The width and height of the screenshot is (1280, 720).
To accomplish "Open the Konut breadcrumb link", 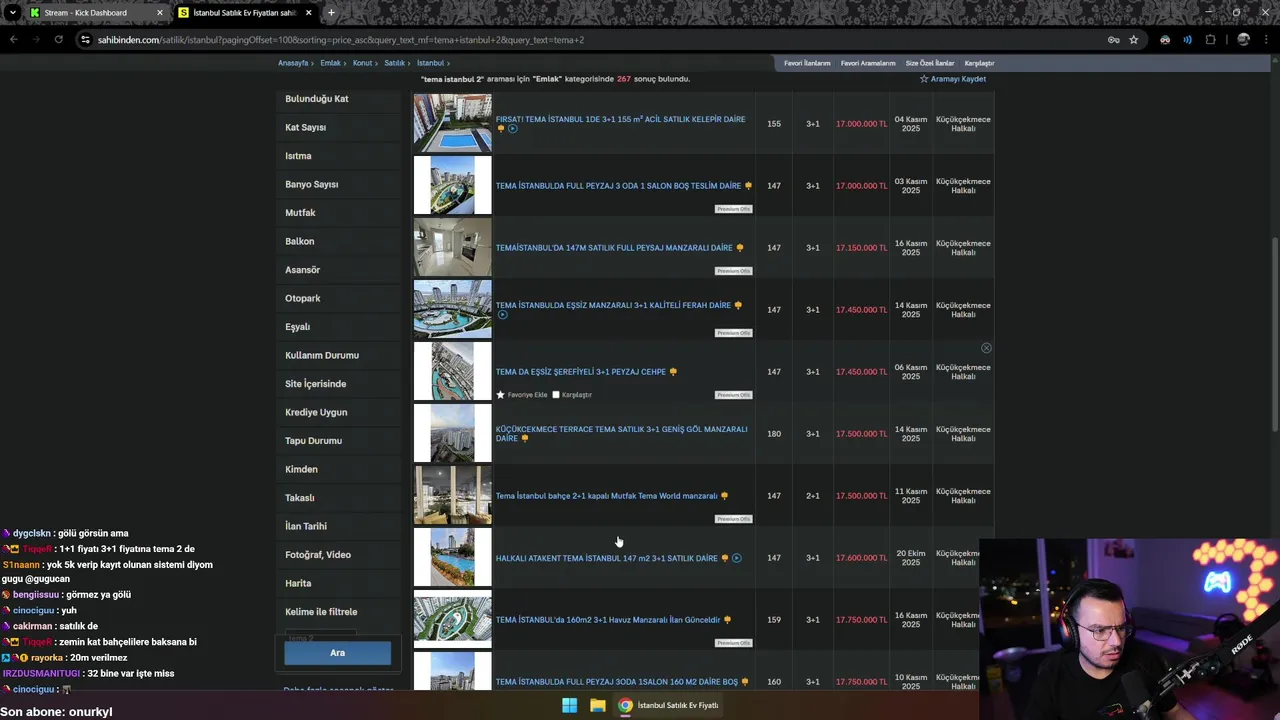I will coord(362,63).
